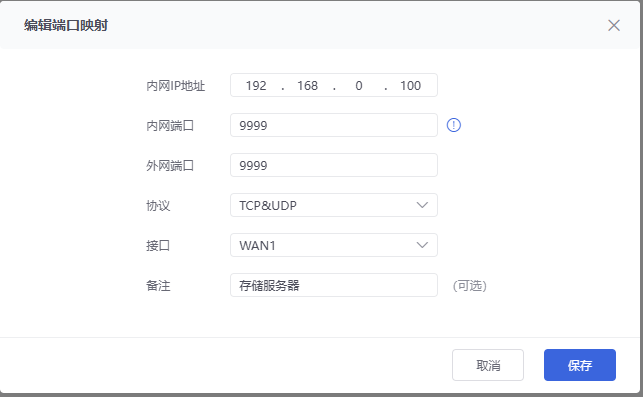Image resolution: width=643 pixels, height=397 pixels.
Task: Select the fourth IP octet 100
Action: coord(410,85)
